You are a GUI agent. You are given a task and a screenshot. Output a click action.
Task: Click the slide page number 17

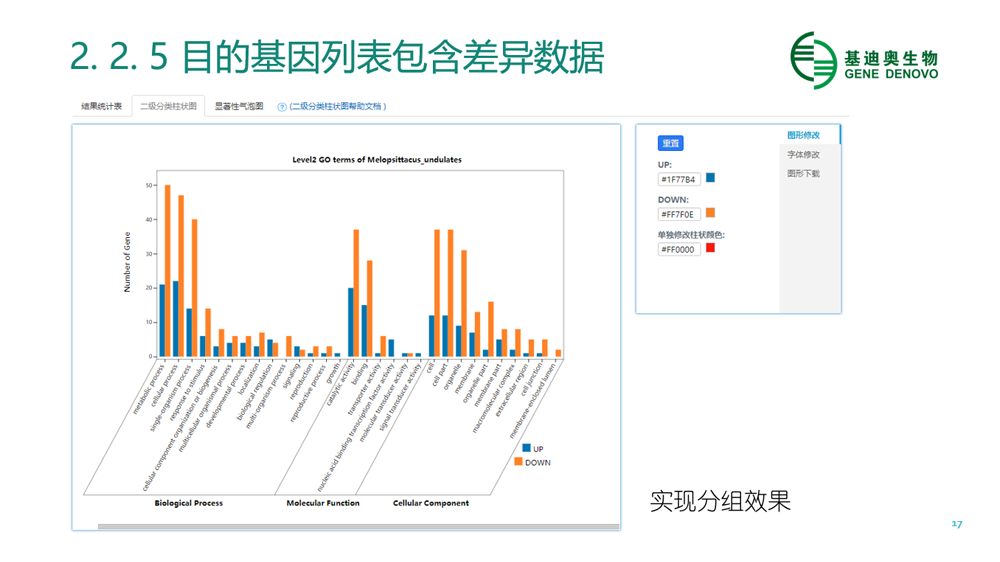[x=957, y=524]
